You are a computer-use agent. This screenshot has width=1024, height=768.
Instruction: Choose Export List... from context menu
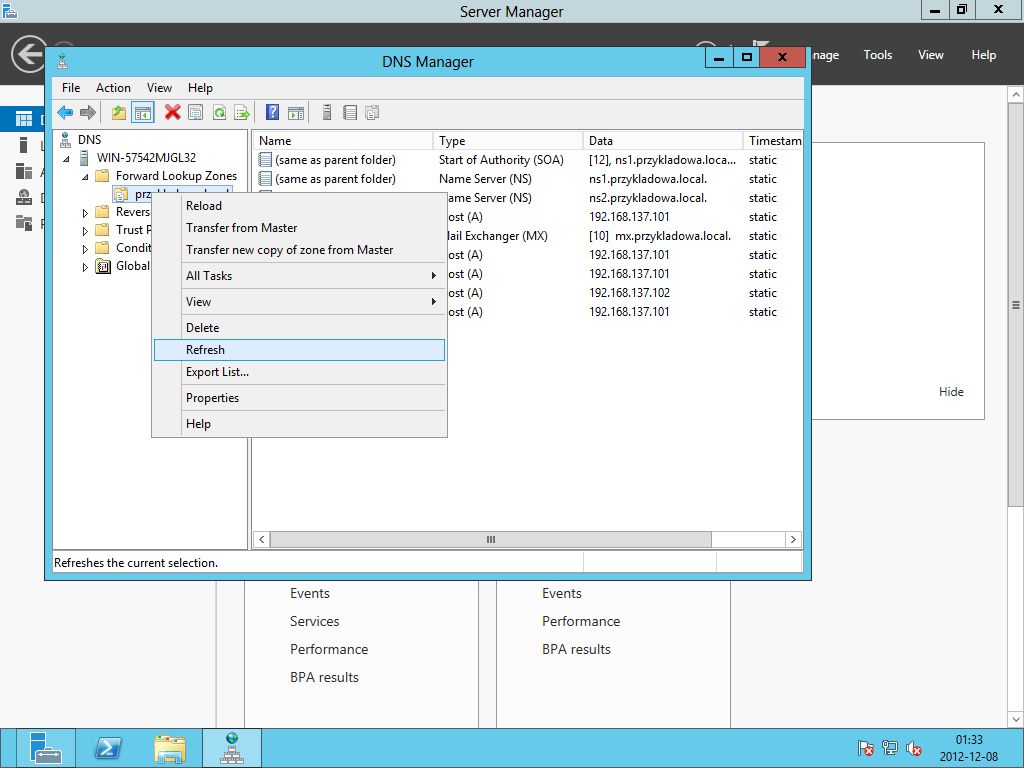300,372
